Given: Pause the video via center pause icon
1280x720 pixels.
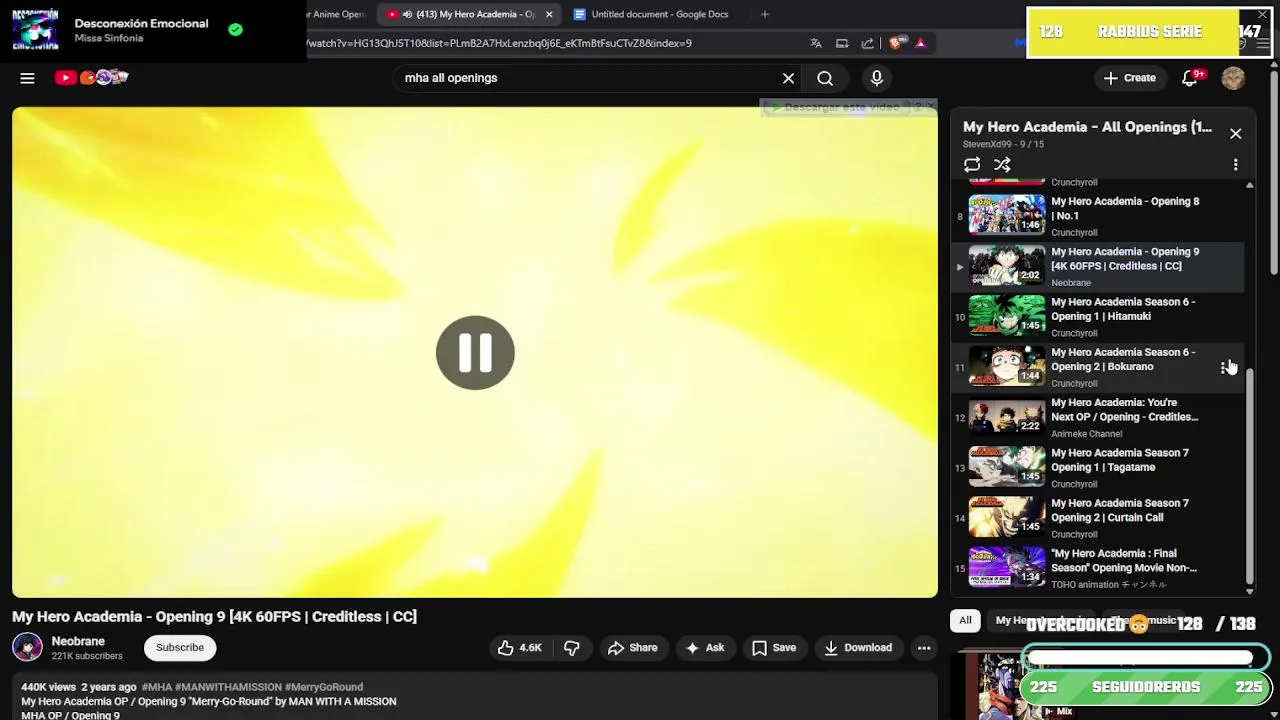Looking at the screenshot, I should click(475, 352).
